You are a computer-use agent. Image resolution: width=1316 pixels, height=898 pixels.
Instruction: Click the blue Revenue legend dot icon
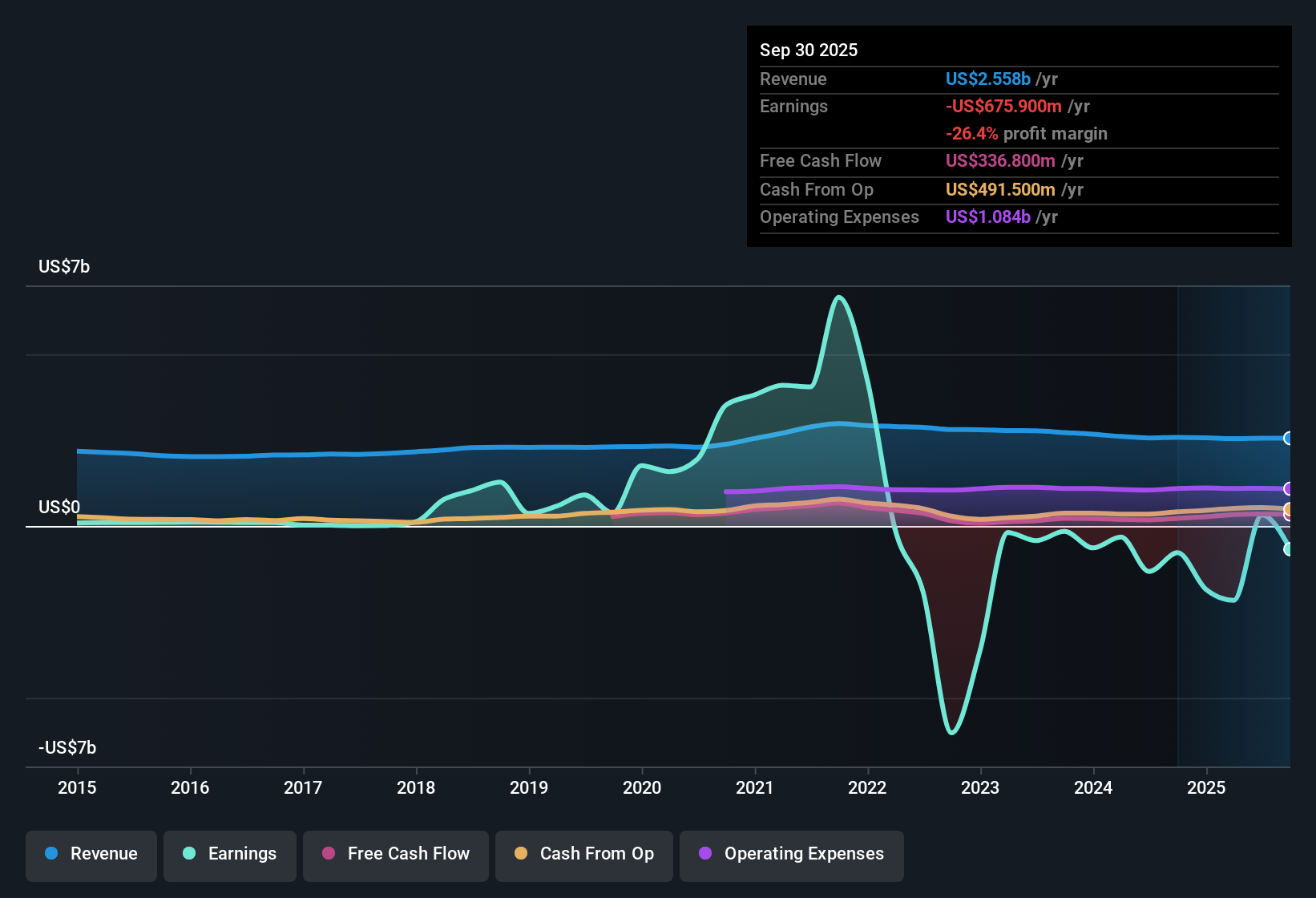point(50,854)
